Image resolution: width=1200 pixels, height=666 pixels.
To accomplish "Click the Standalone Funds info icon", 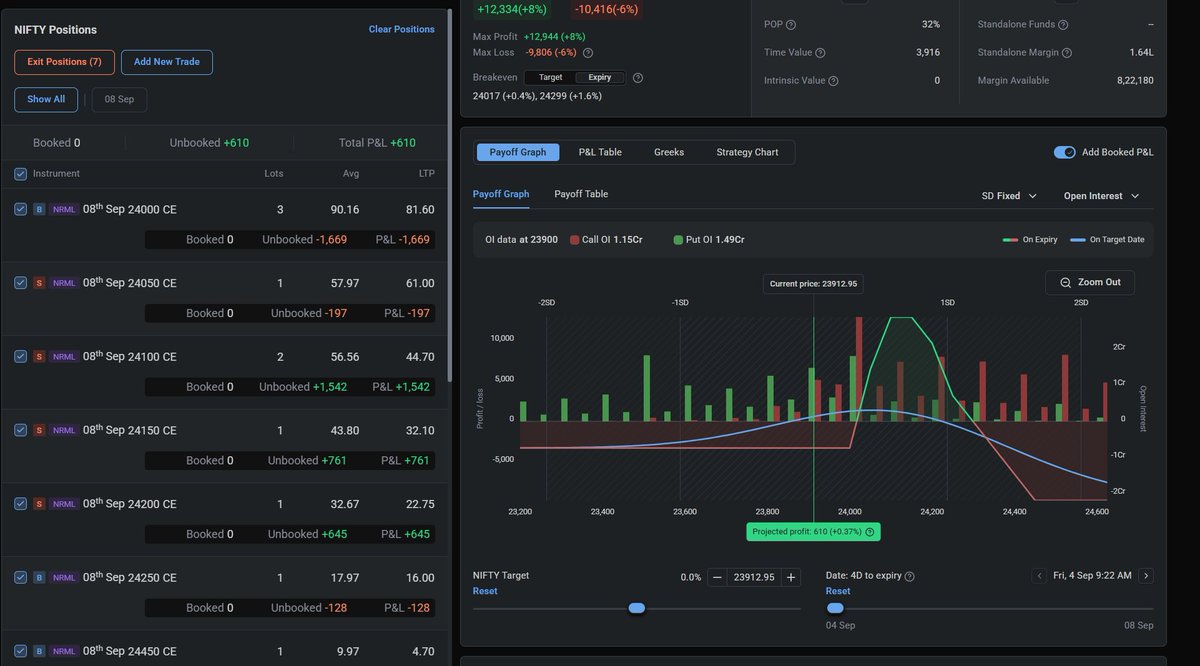I will coord(1063,24).
